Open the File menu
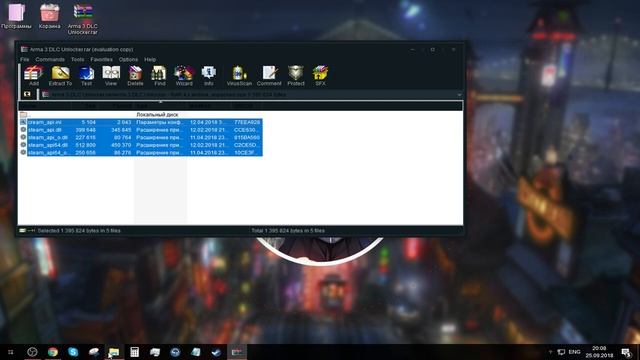The image size is (640, 360). click(x=24, y=60)
